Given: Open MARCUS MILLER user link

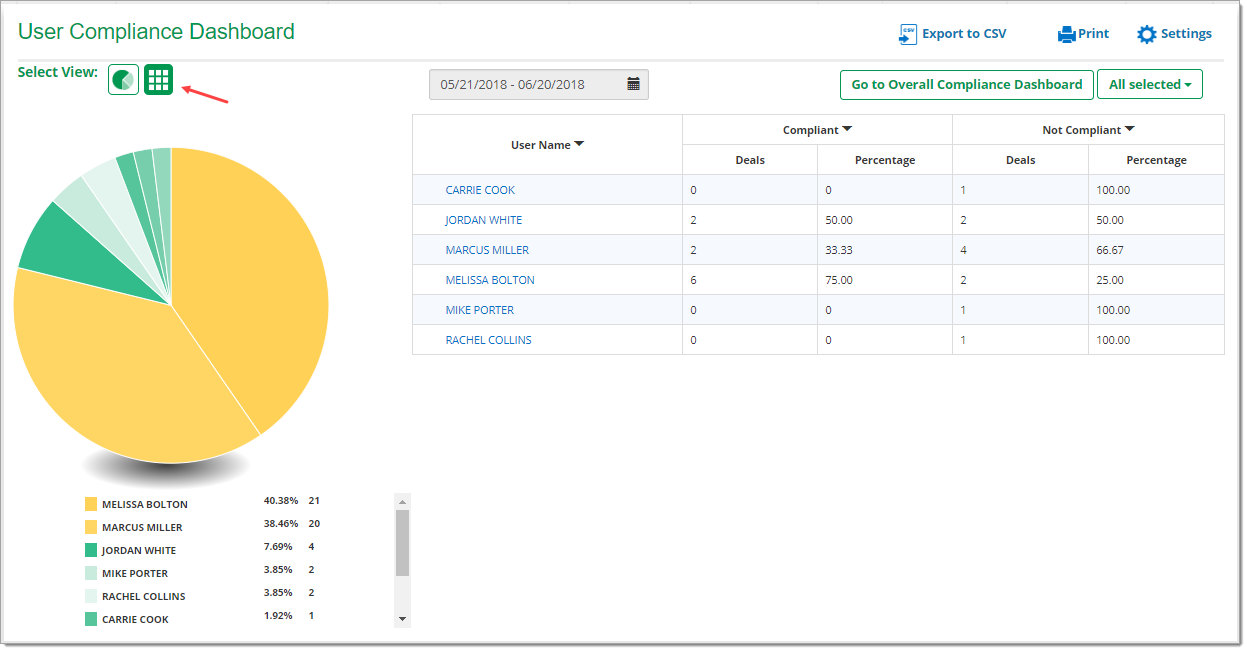Looking at the screenshot, I should point(487,250).
